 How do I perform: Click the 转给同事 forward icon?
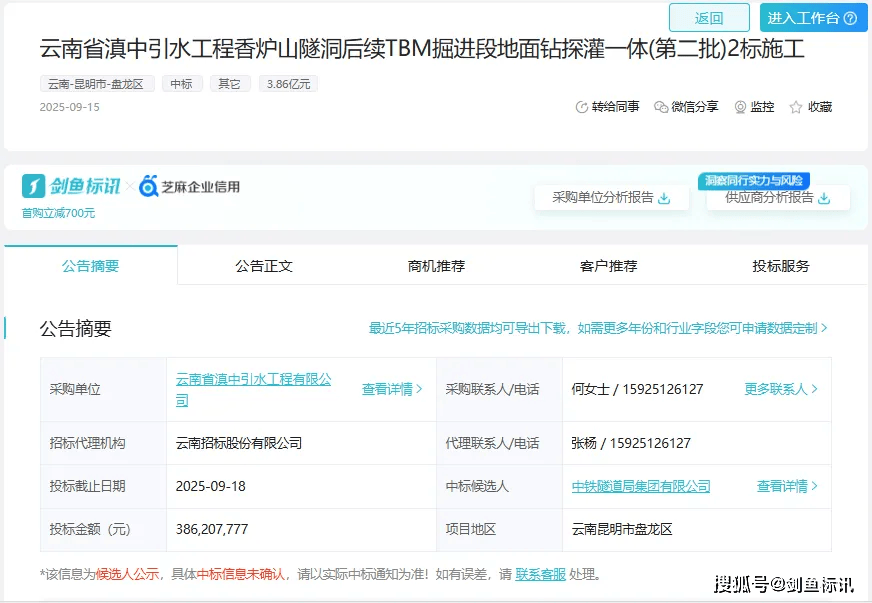tap(582, 107)
